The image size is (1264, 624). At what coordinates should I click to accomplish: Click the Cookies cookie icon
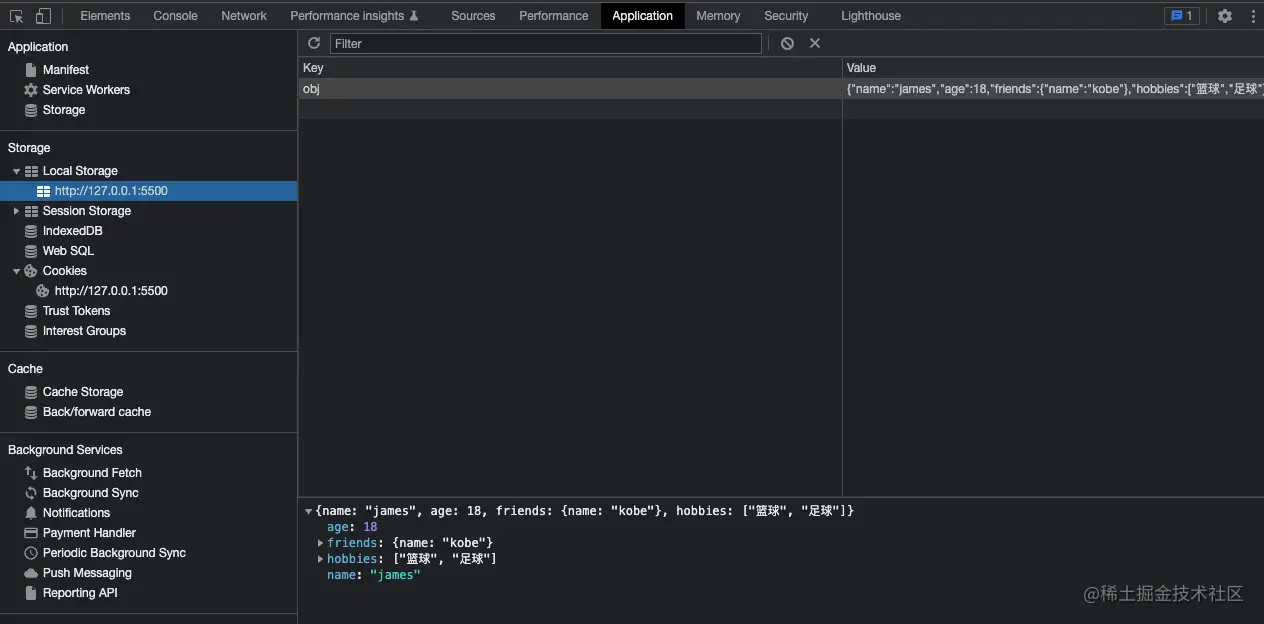pos(31,271)
